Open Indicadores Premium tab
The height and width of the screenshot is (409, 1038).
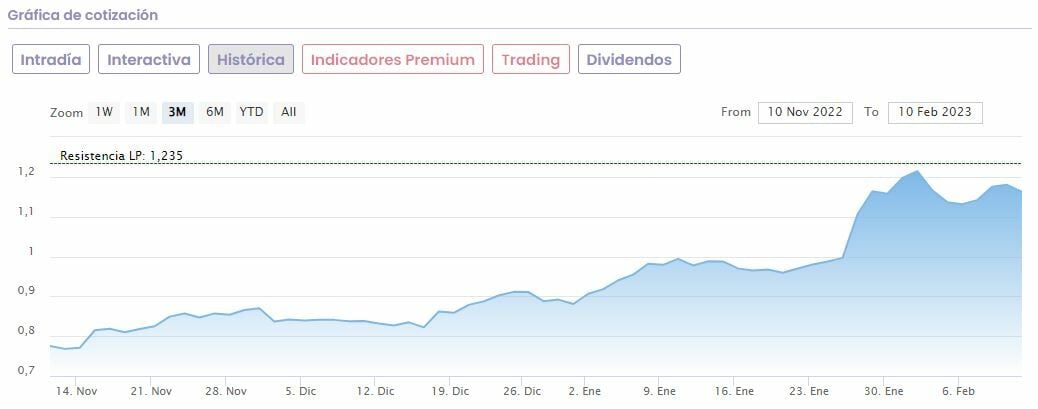(393, 60)
